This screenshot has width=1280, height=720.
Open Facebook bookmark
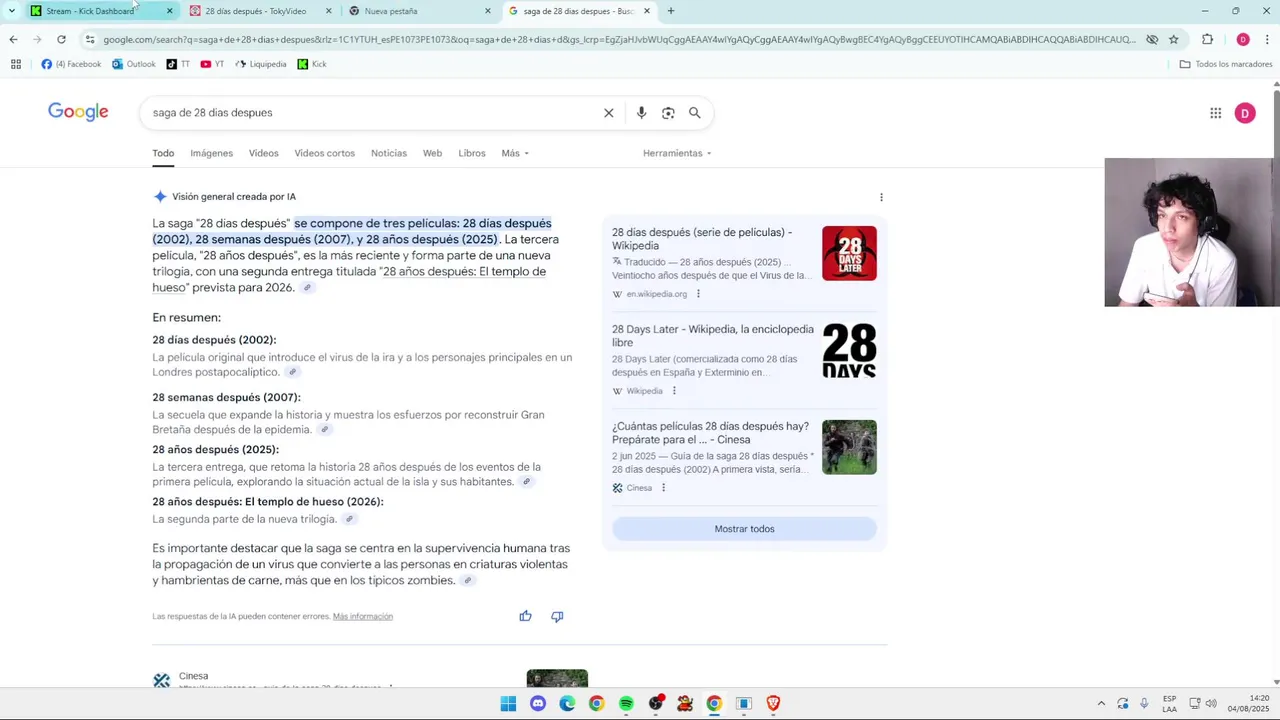(x=71, y=64)
